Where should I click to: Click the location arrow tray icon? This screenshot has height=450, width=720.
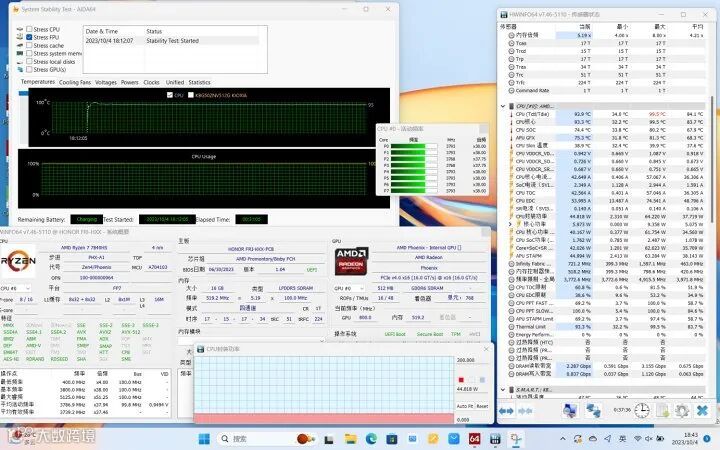pos(608,439)
